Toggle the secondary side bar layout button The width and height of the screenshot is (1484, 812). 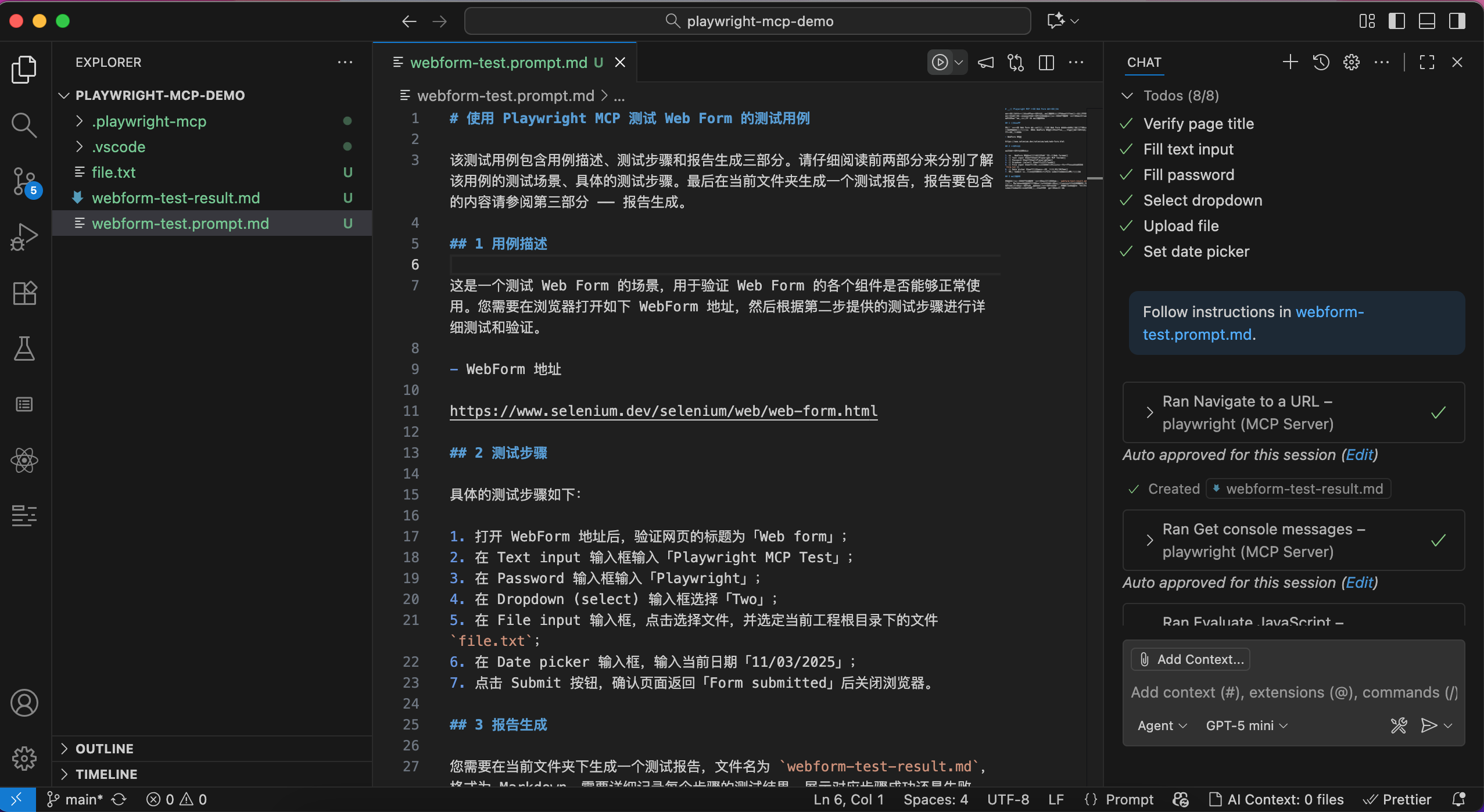1457,21
